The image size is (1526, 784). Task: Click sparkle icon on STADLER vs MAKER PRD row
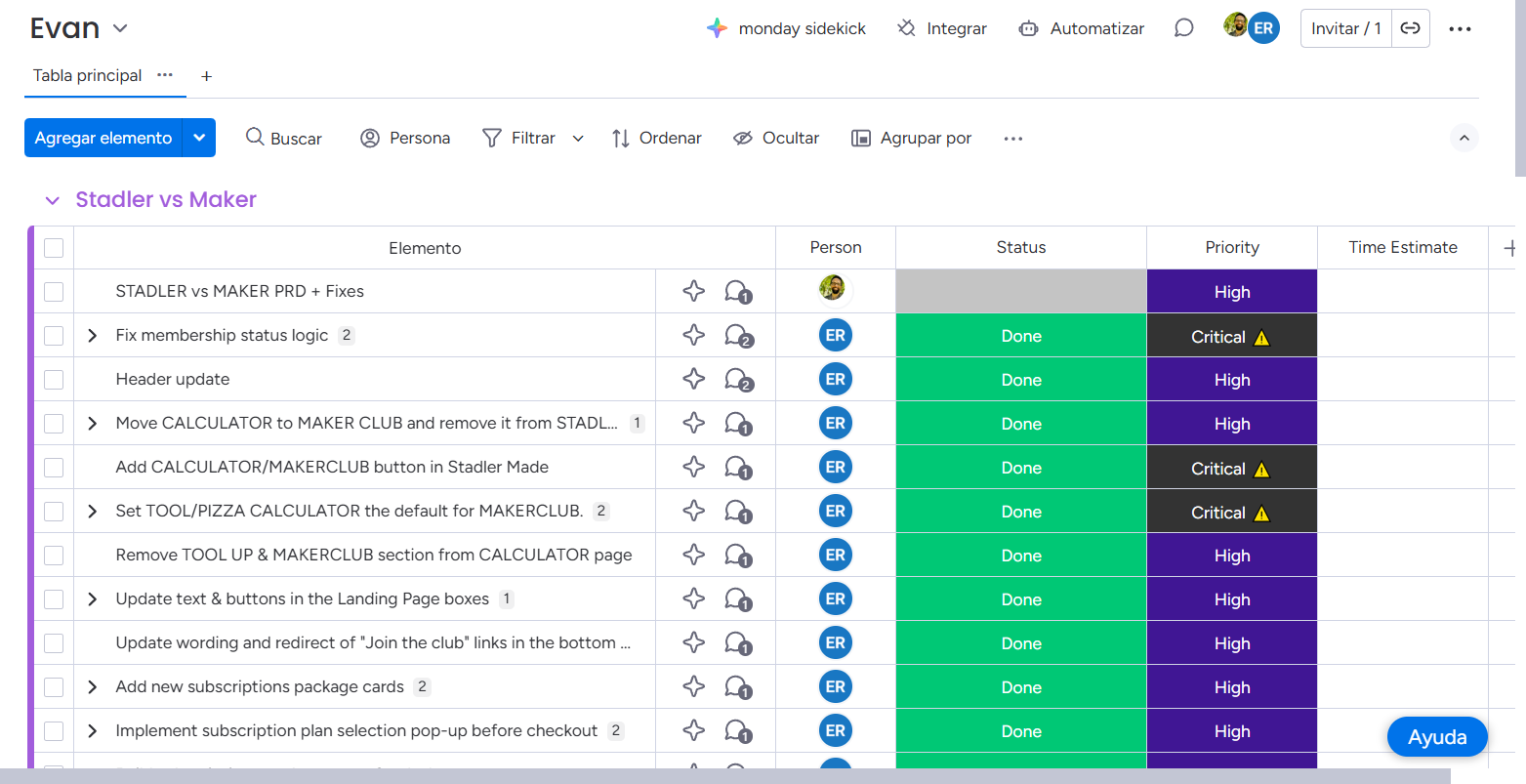(694, 291)
